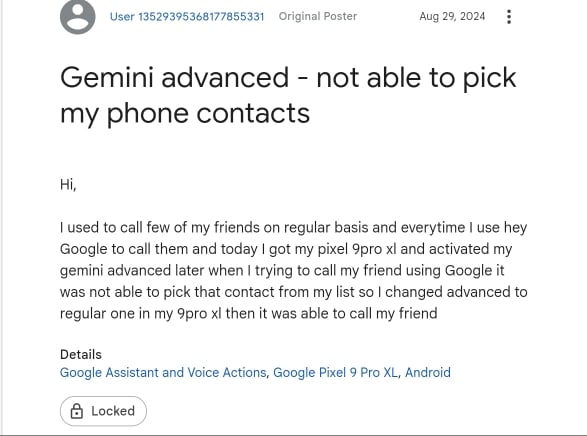Click the line starting 'was not able to pick'

click(294, 292)
